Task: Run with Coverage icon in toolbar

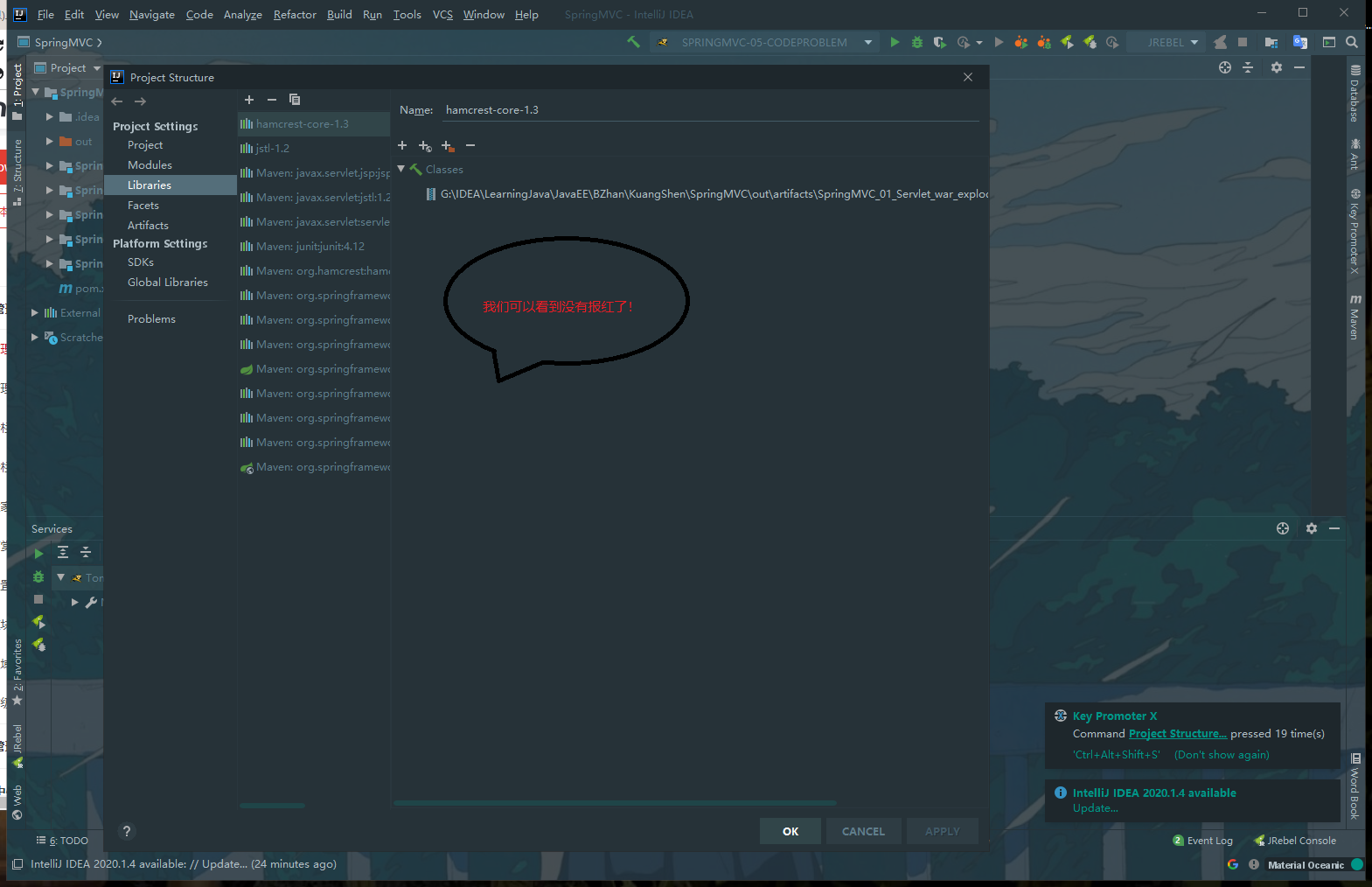Action: (x=940, y=42)
